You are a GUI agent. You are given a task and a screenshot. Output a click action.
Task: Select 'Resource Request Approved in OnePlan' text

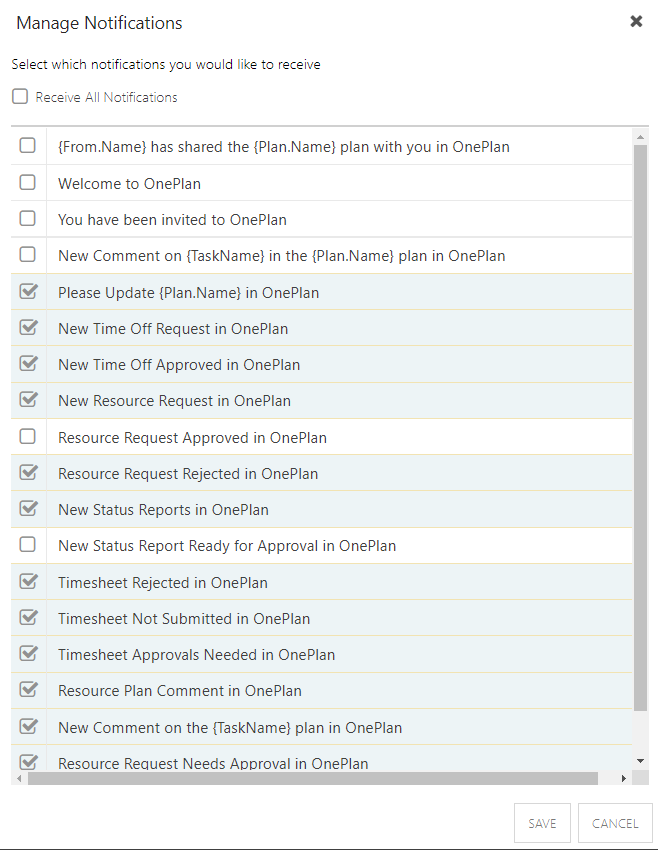click(x=192, y=438)
